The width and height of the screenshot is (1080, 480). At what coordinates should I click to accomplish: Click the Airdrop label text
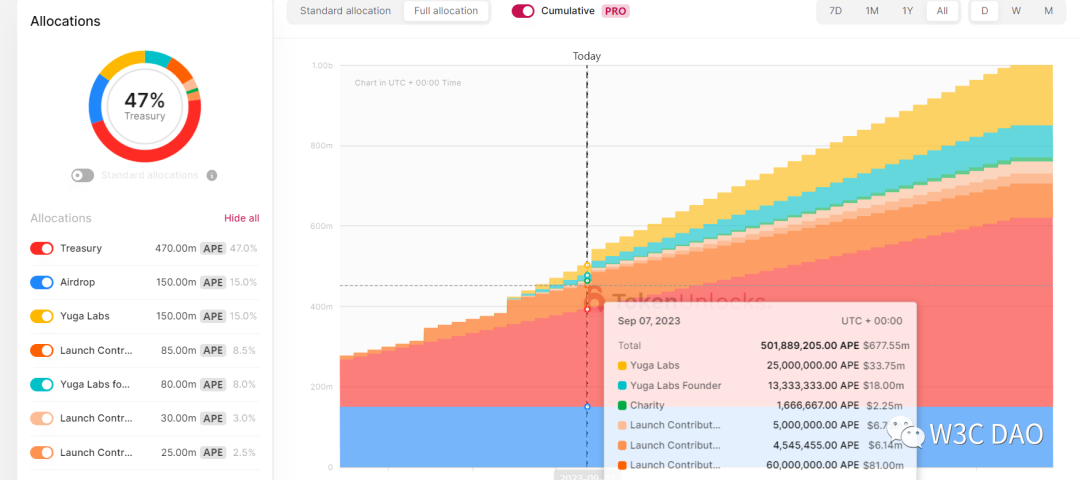click(78, 282)
